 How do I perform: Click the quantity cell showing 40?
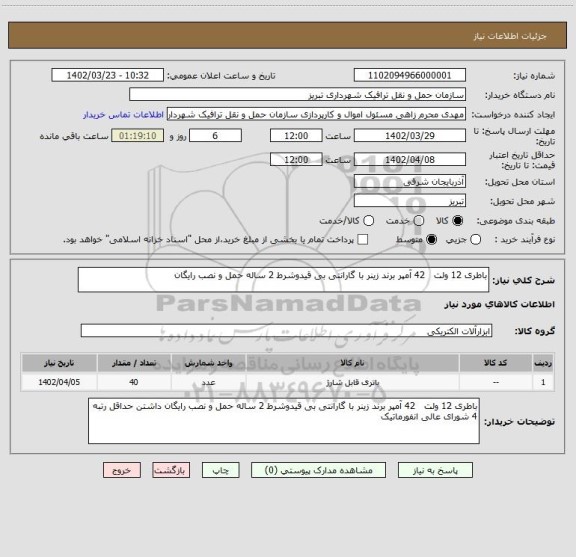[x=134, y=382]
